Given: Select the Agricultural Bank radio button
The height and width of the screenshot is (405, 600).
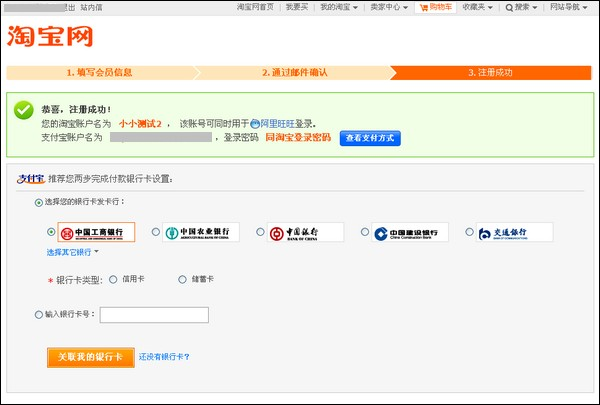Looking at the screenshot, I should tap(156, 232).
